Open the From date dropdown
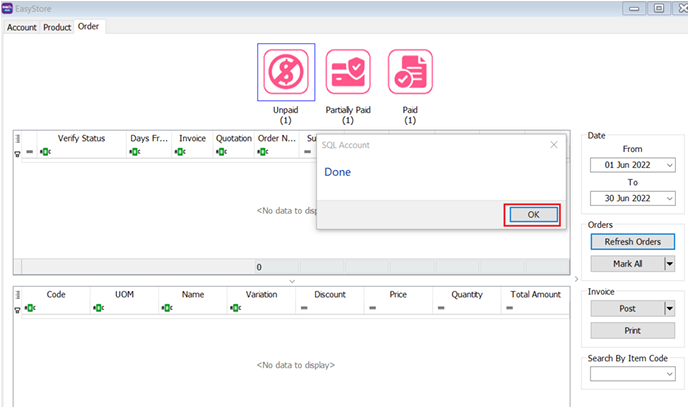Screen dimensions: 689x420 (x=669, y=165)
